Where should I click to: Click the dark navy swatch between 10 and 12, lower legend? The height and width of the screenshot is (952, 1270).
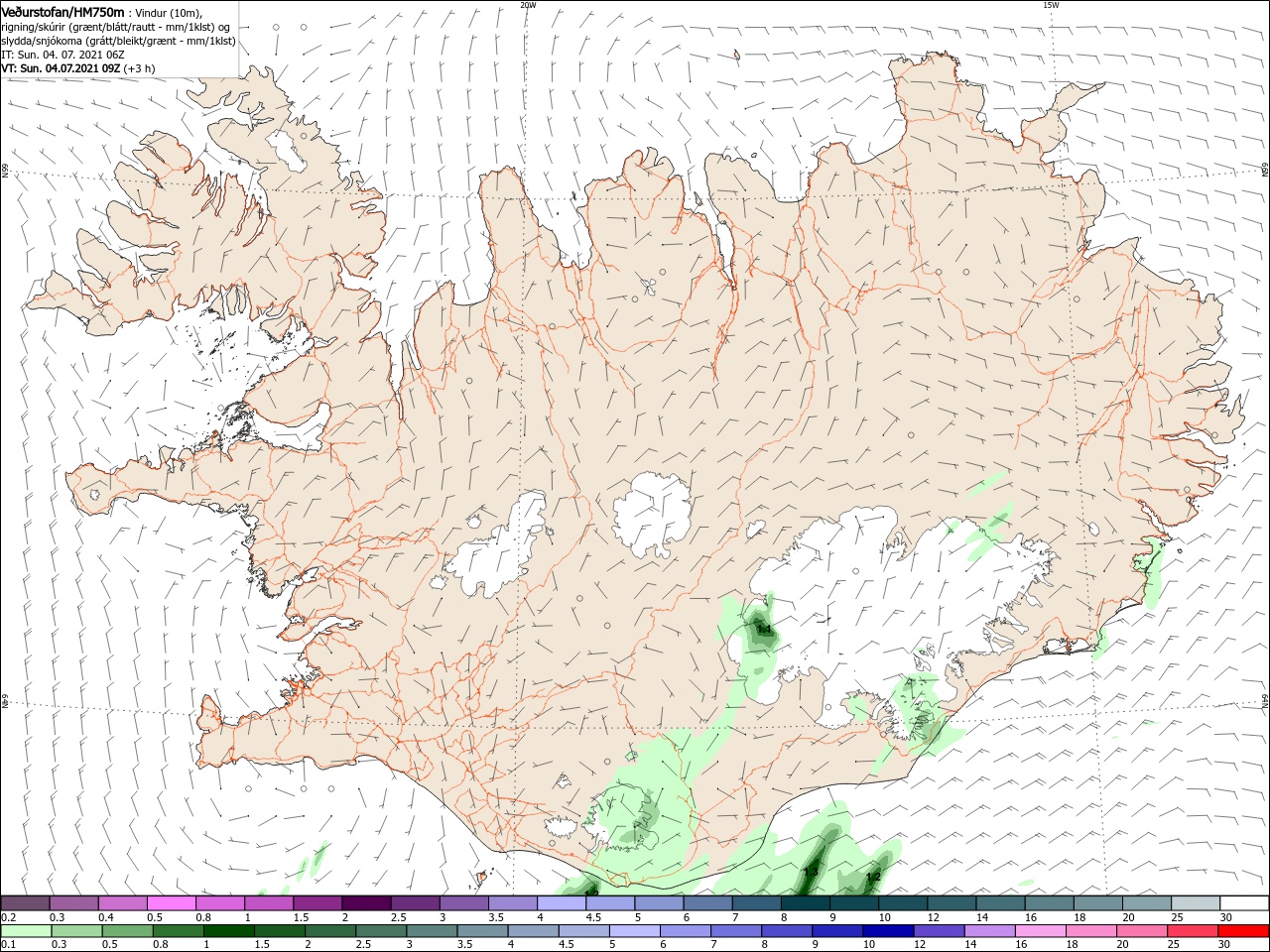887,931
